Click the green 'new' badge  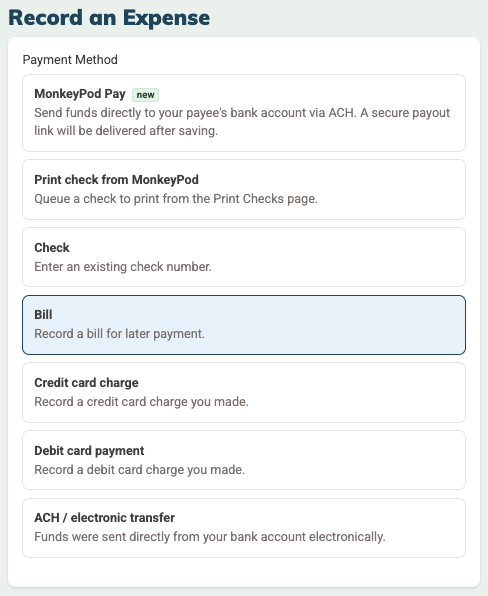[x=145, y=95]
